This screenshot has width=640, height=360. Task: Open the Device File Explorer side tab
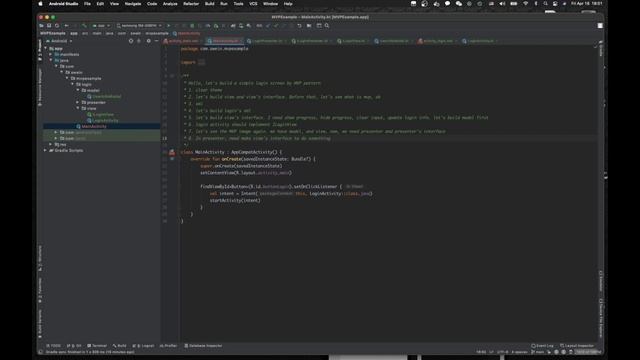(x=601, y=318)
